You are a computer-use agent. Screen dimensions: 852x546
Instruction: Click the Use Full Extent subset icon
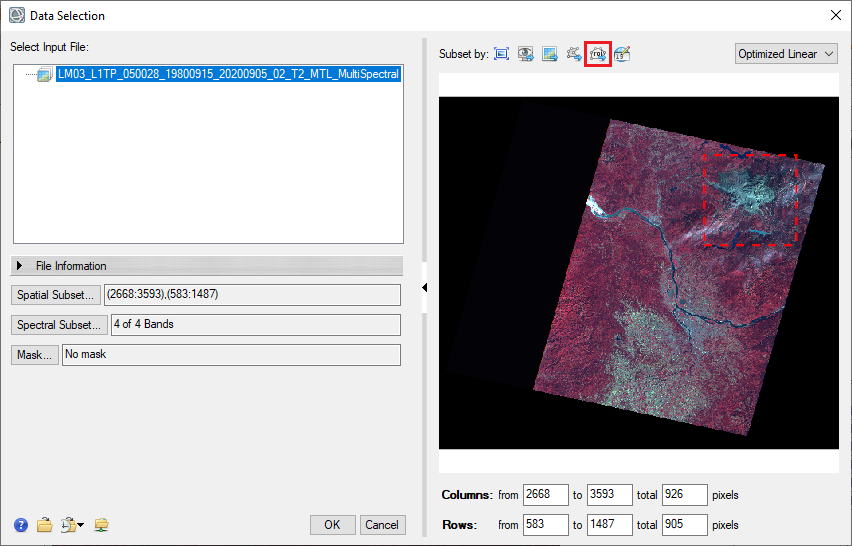coord(501,54)
